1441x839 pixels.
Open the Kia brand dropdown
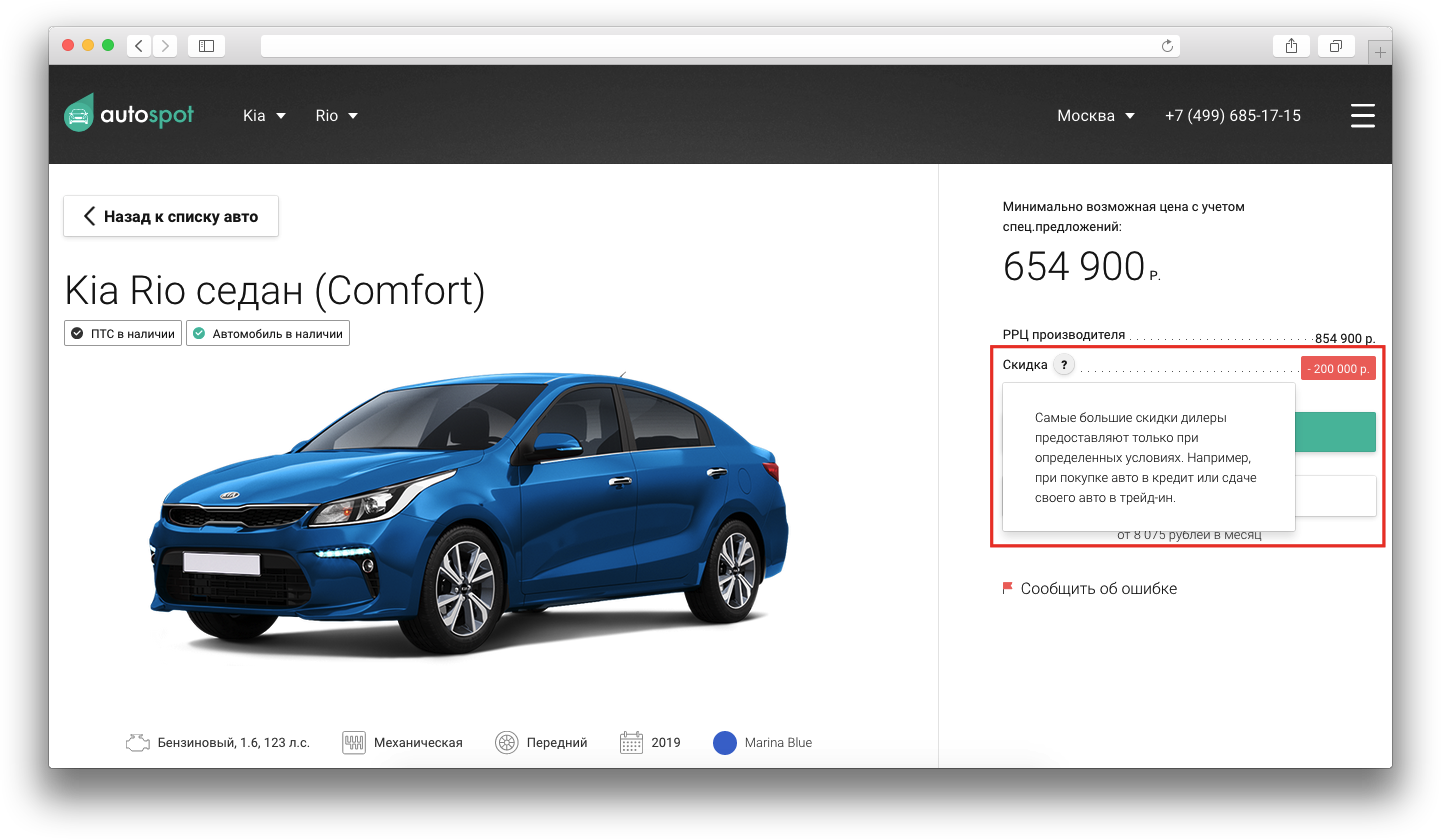tap(264, 116)
